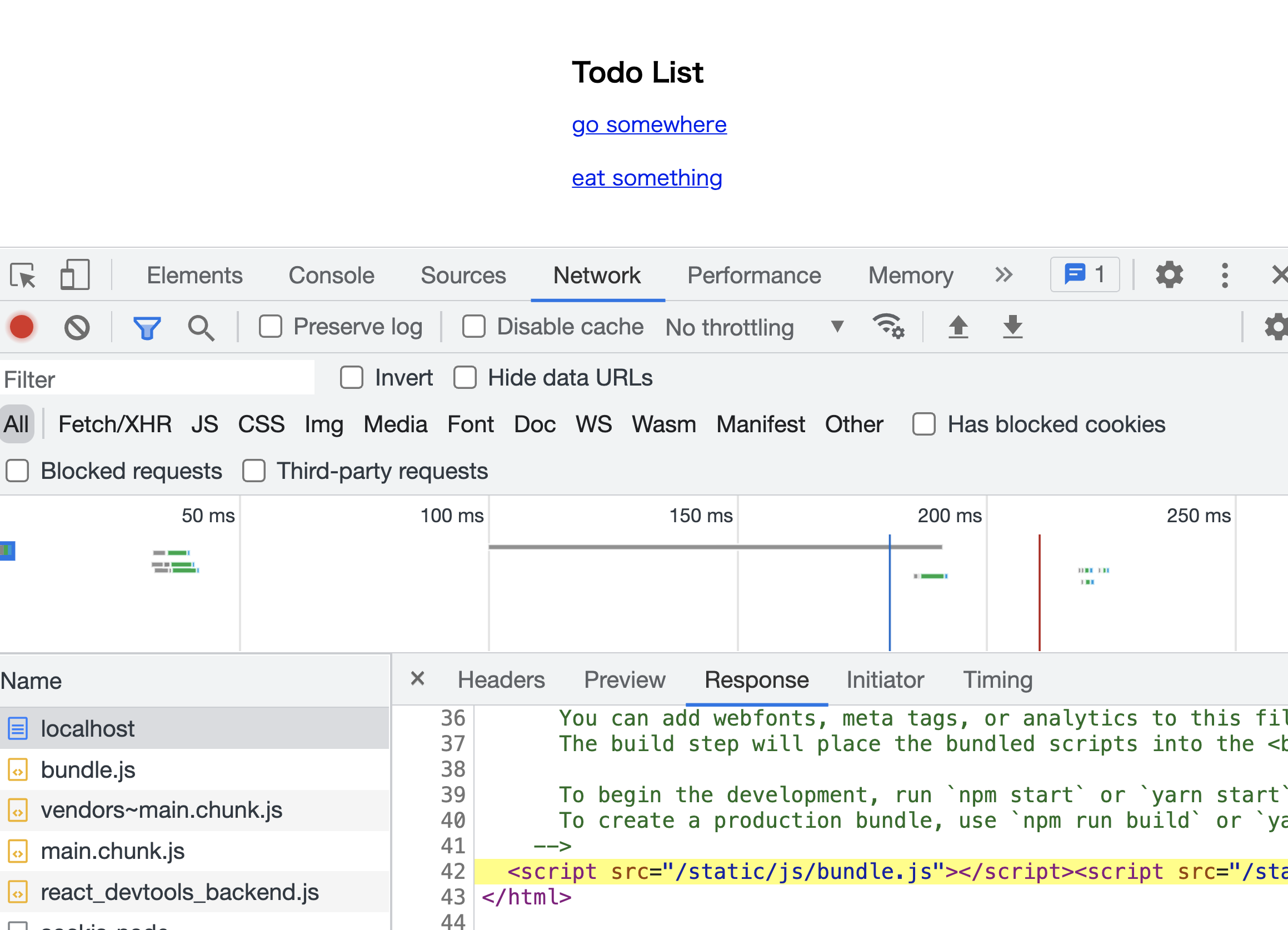Screen dimensions: 1288x930
Task: Expand more DevTools tabs chevron
Action: (1003, 276)
